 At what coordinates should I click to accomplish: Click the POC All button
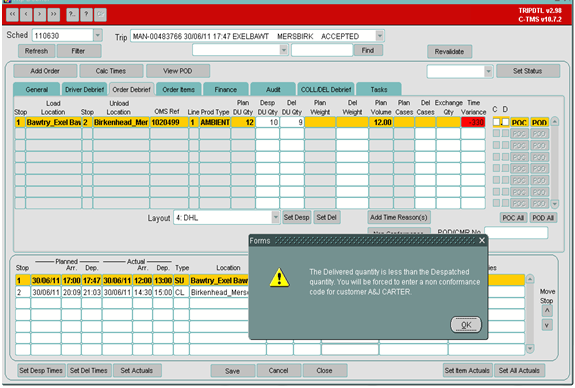513,218
